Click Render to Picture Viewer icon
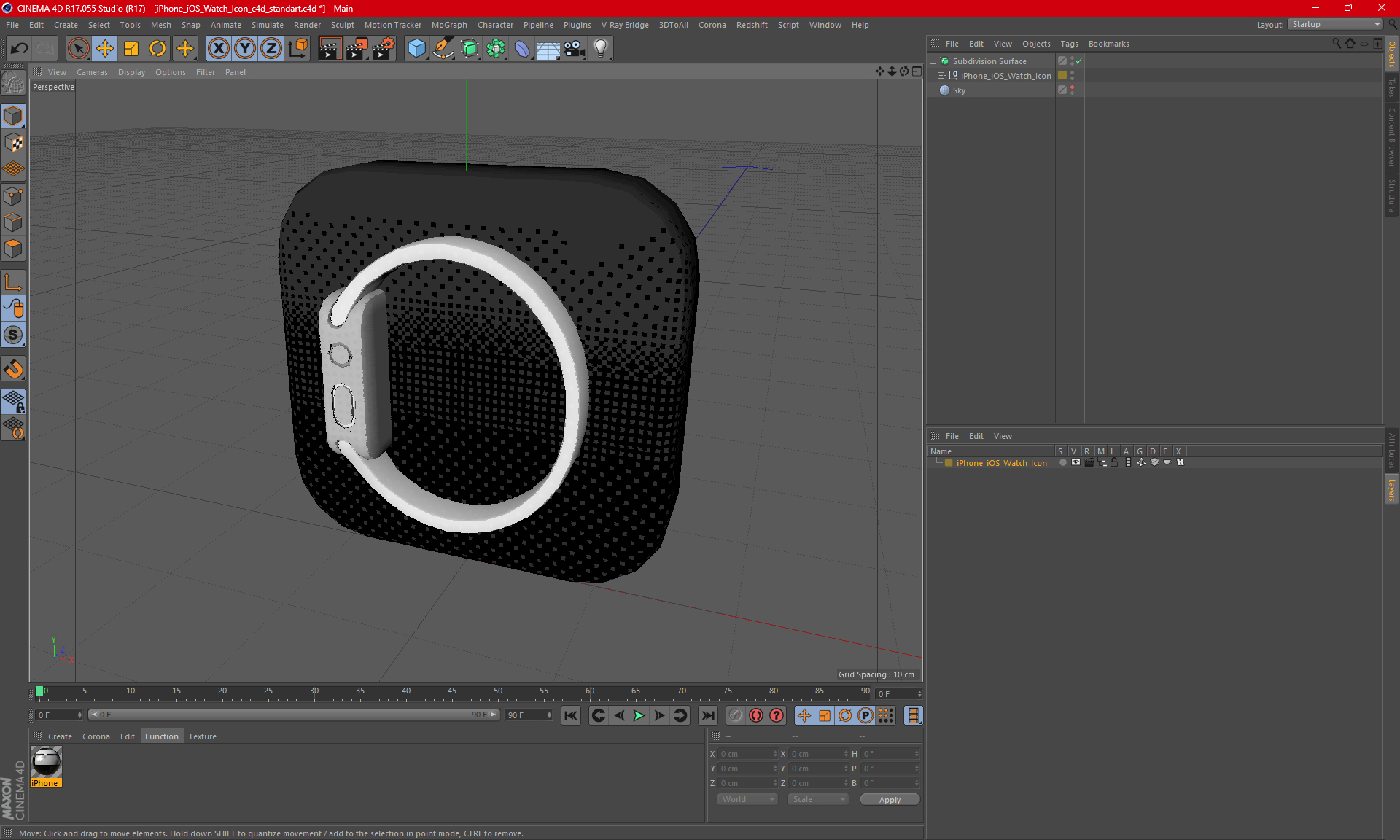1400x840 pixels. [x=357, y=49]
